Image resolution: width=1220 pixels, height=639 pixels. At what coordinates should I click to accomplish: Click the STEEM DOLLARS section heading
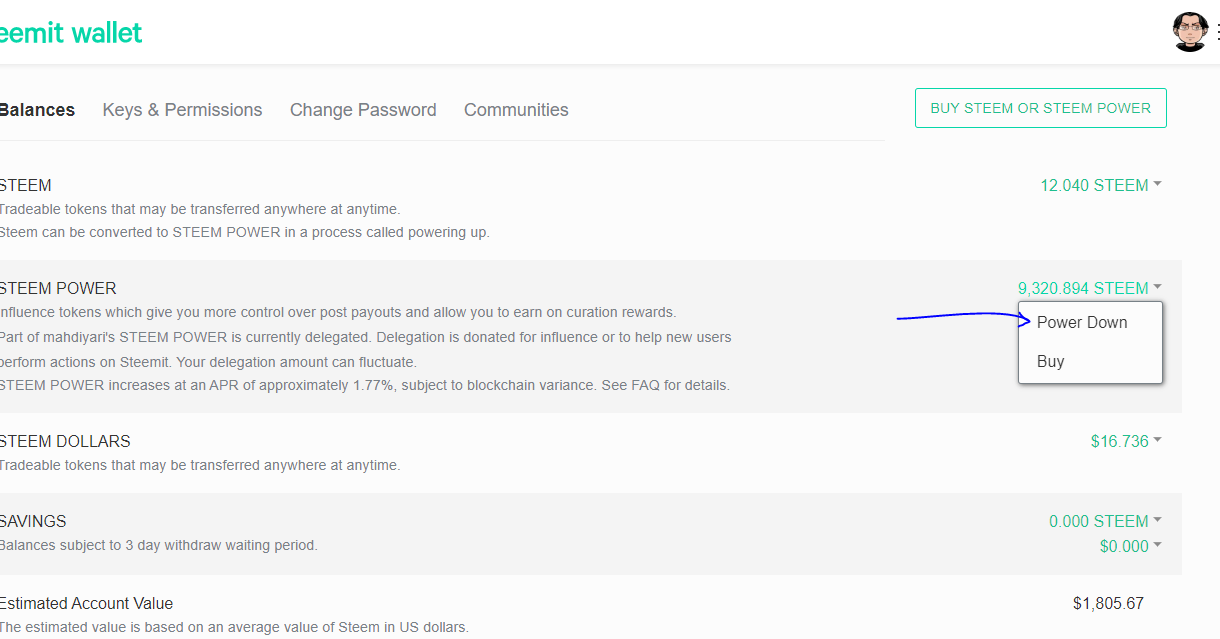click(65, 441)
